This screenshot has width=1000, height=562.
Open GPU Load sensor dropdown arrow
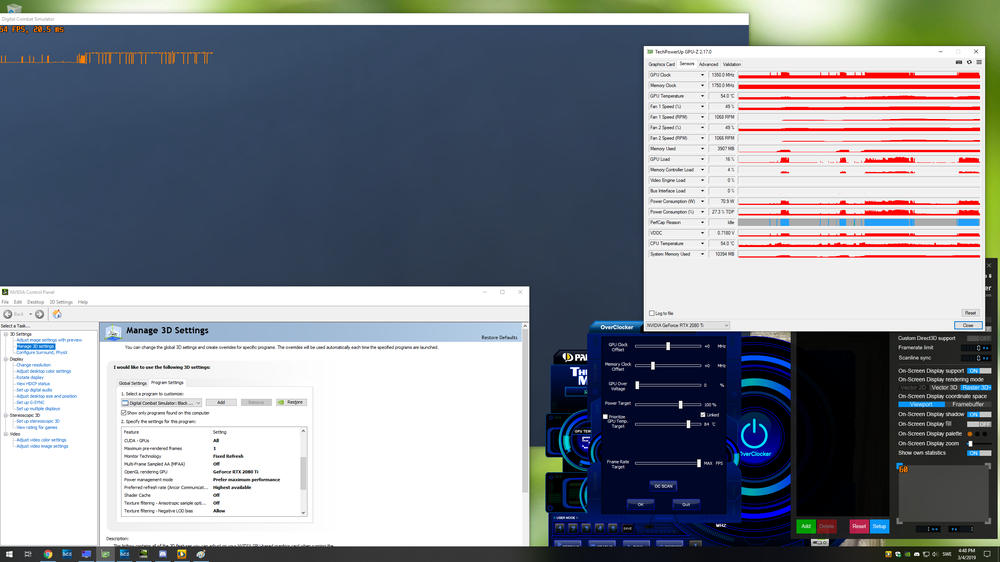[702, 159]
